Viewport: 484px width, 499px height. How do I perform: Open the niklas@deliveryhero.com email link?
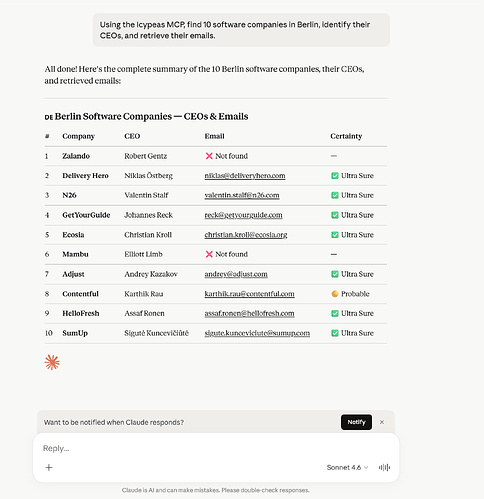(245, 176)
